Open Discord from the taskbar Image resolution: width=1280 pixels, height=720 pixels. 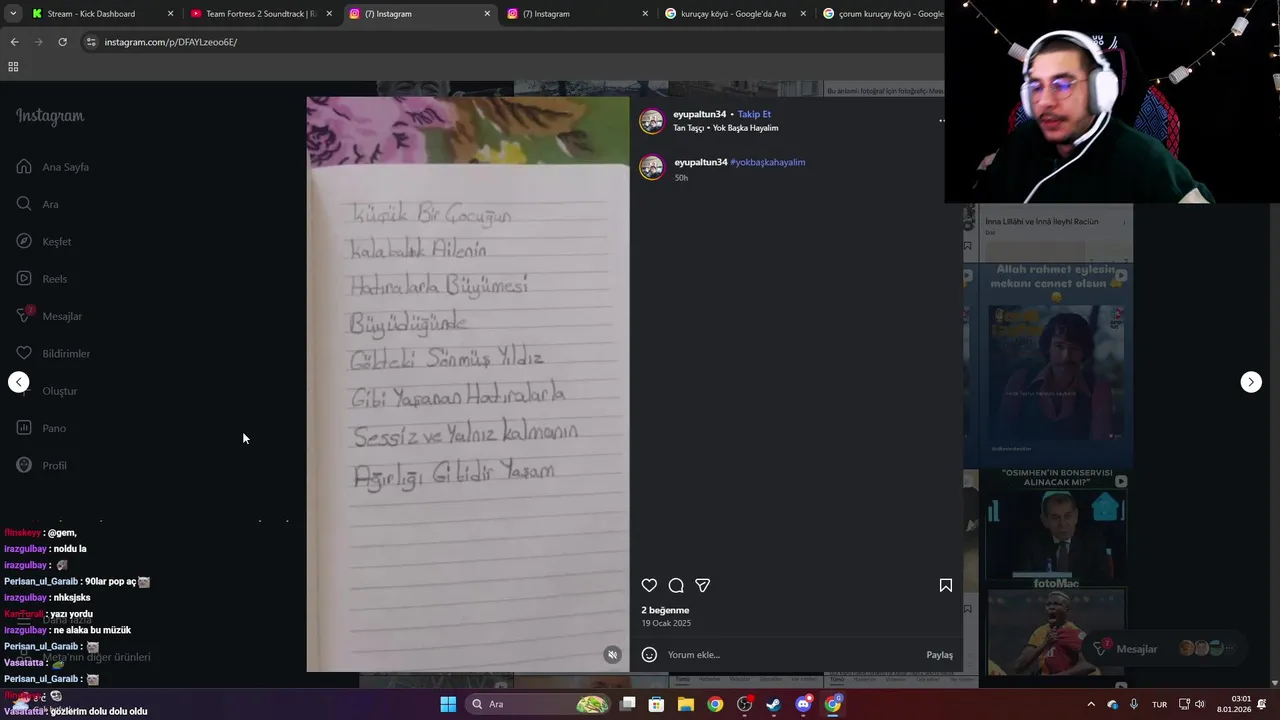tap(803, 704)
